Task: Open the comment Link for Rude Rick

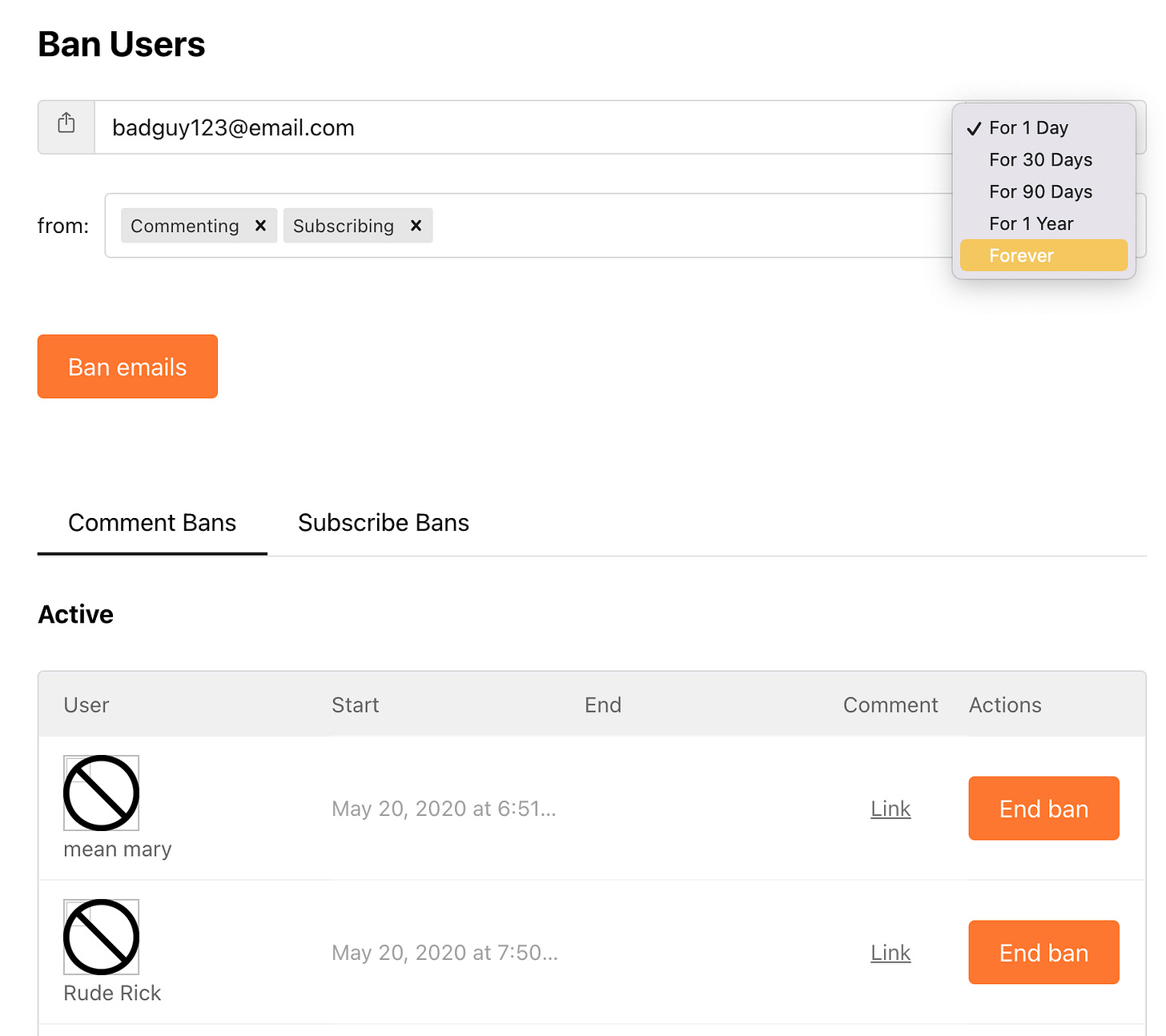Action: coord(890,952)
